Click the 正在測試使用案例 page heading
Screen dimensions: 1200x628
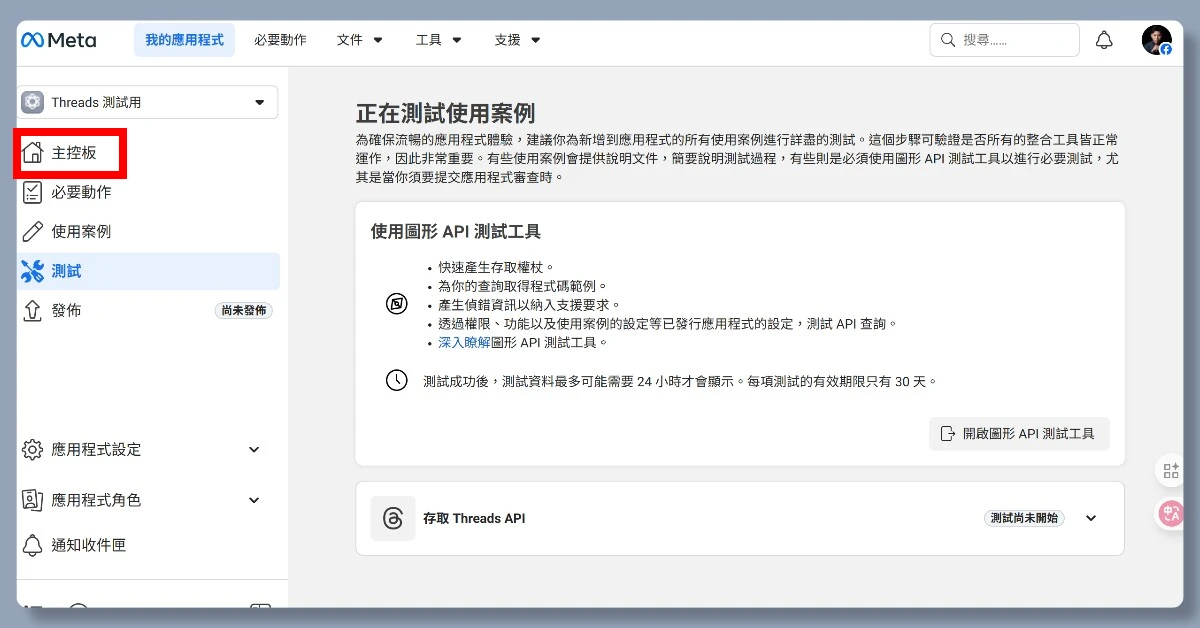pos(445,112)
